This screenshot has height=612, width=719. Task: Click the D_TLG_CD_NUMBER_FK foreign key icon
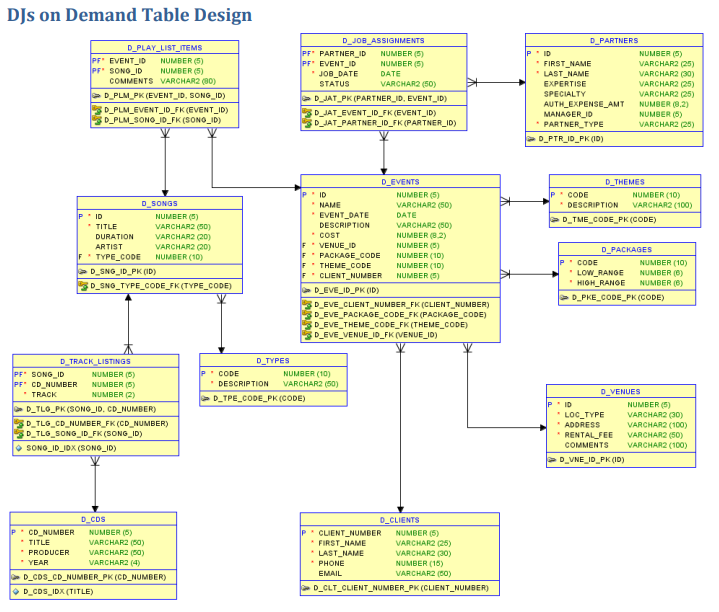pos(19,424)
